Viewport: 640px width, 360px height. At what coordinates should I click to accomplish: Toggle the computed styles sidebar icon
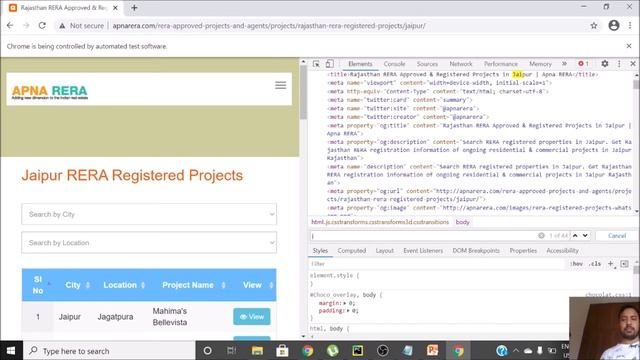tap(624, 264)
